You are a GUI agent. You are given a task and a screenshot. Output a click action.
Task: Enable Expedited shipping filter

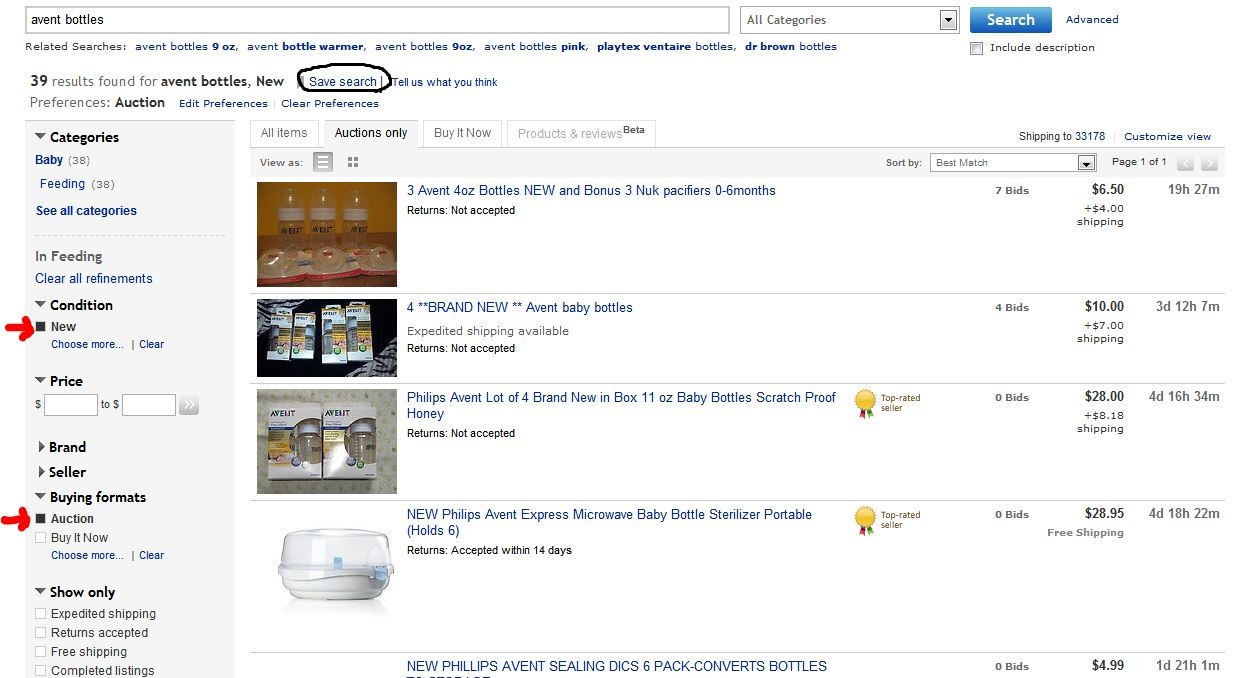point(41,614)
